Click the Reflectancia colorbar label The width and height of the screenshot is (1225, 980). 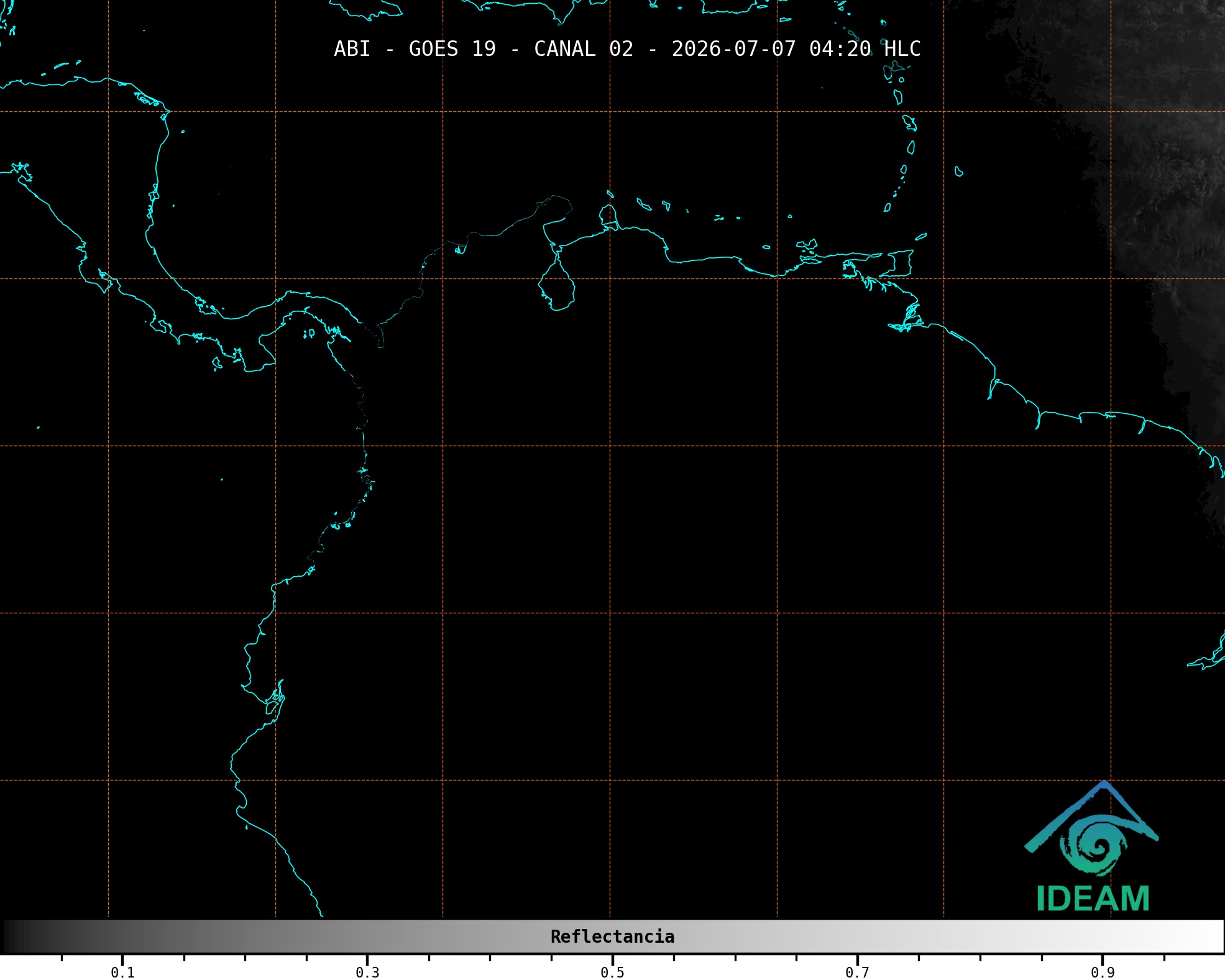click(612, 936)
